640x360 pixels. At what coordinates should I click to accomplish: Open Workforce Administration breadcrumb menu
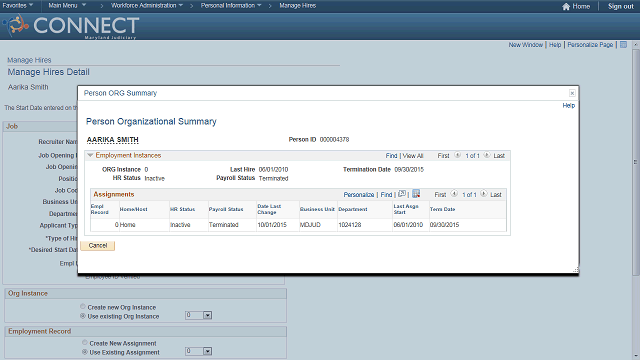pyautogui.click(x=147, y=6)
